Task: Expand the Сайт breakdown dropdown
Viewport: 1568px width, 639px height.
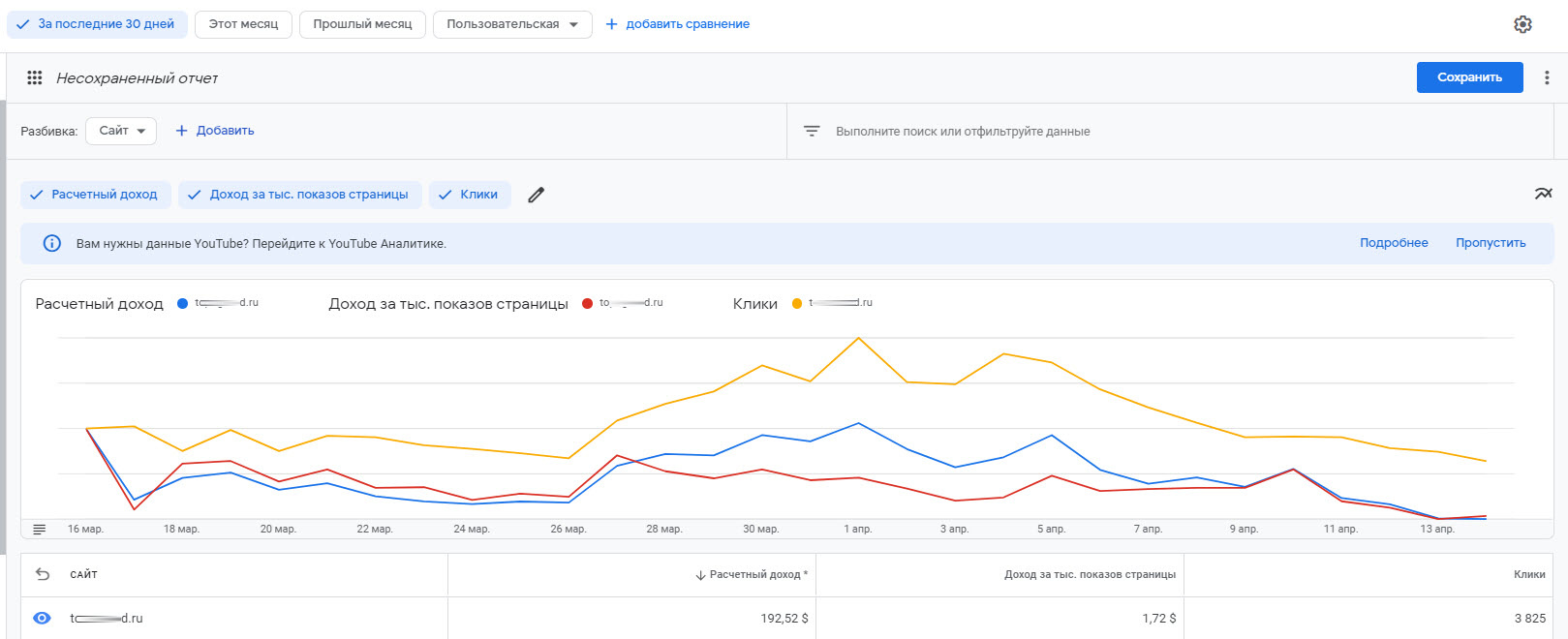Action: (x=121, y=131)
